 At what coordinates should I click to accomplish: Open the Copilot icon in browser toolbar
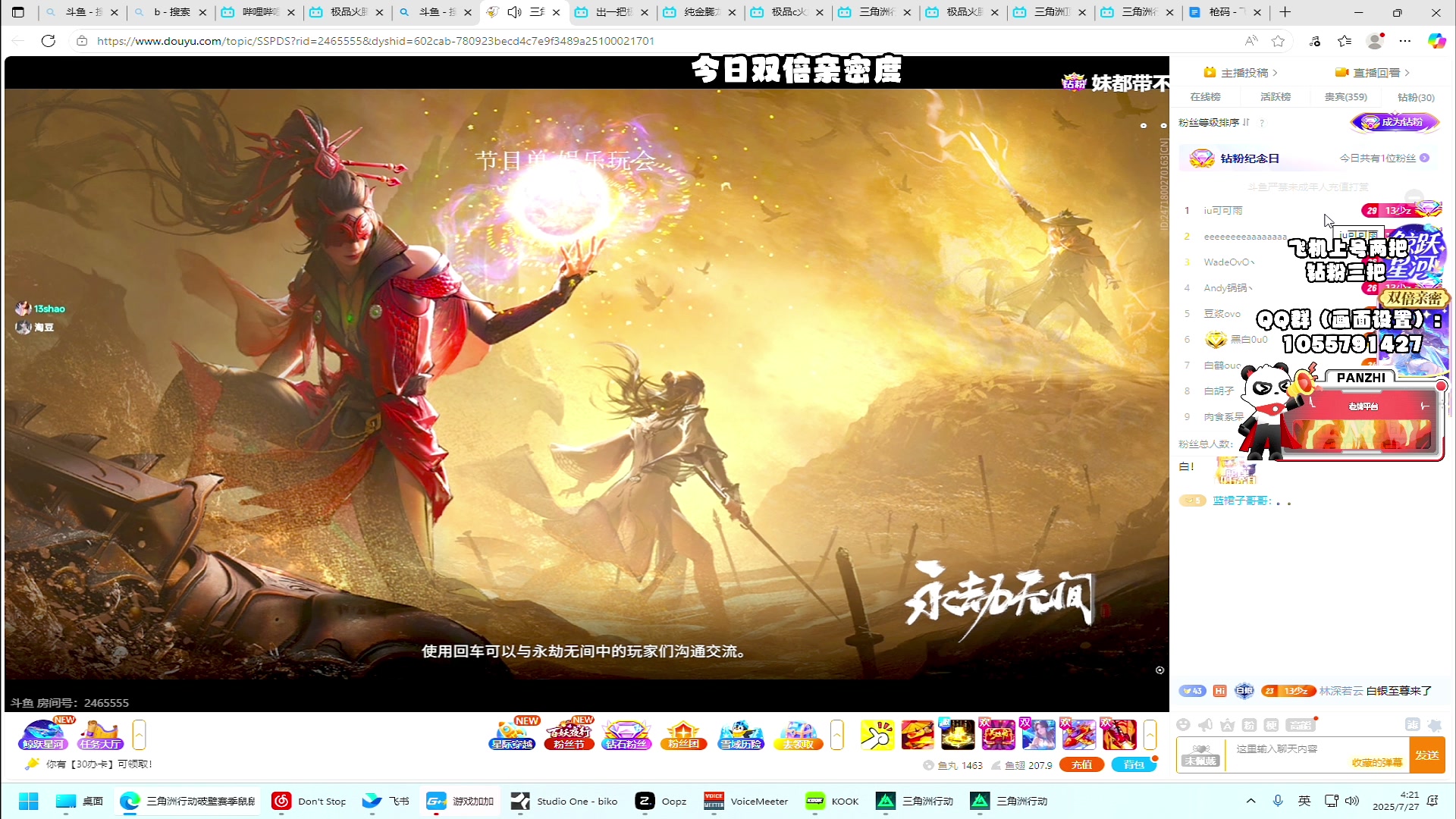coord(1436,41)
